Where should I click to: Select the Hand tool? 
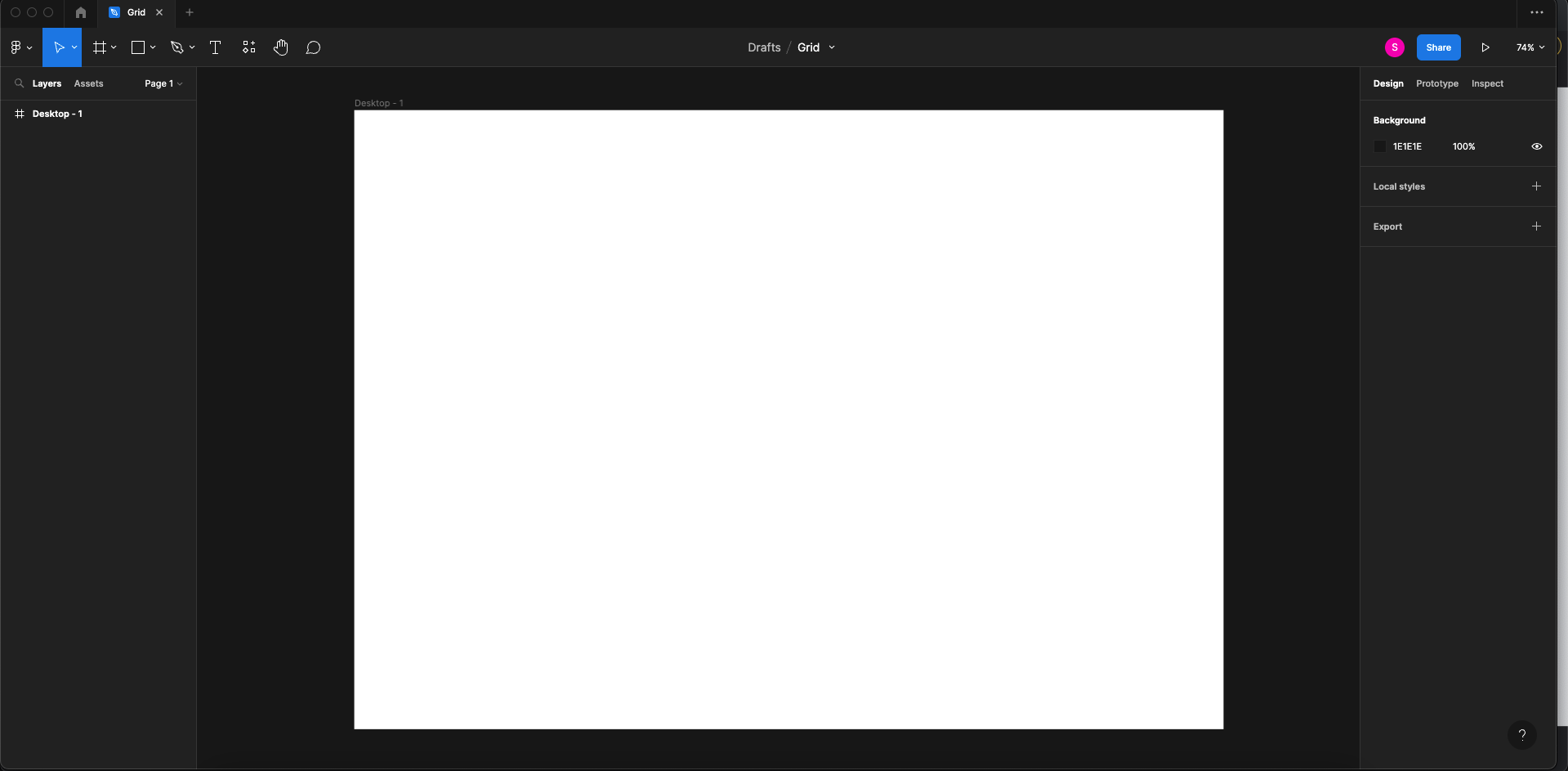pyautogui.click(x=280, y=47)
